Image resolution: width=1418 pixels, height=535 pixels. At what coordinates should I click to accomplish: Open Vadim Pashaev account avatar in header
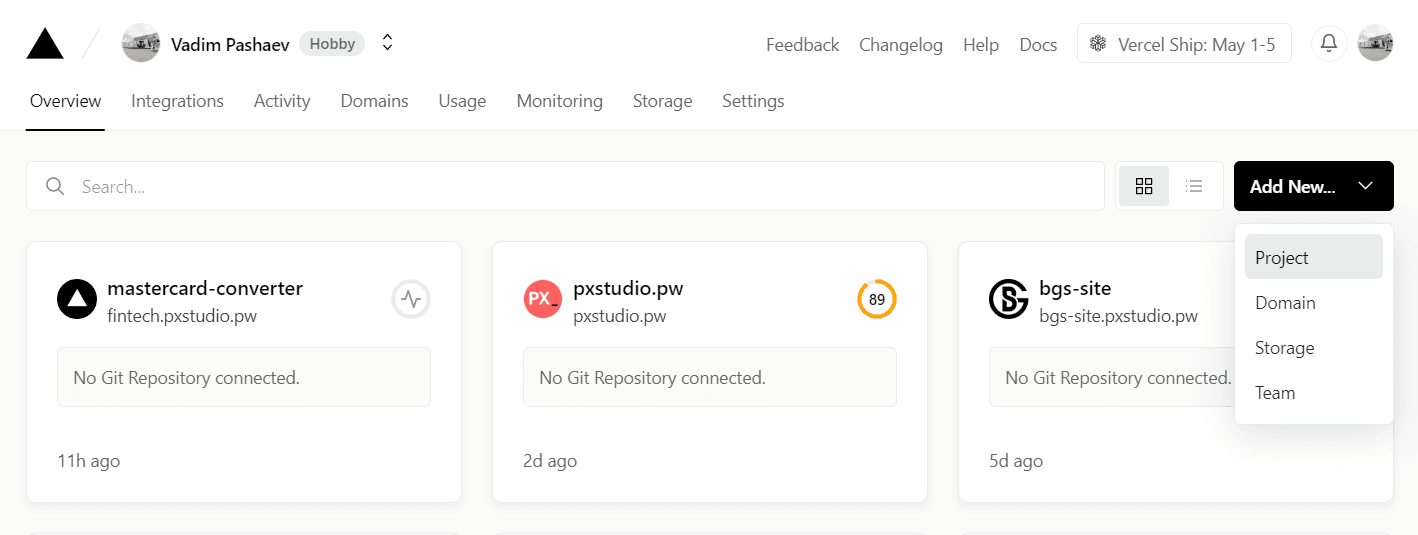coord(141,44)
